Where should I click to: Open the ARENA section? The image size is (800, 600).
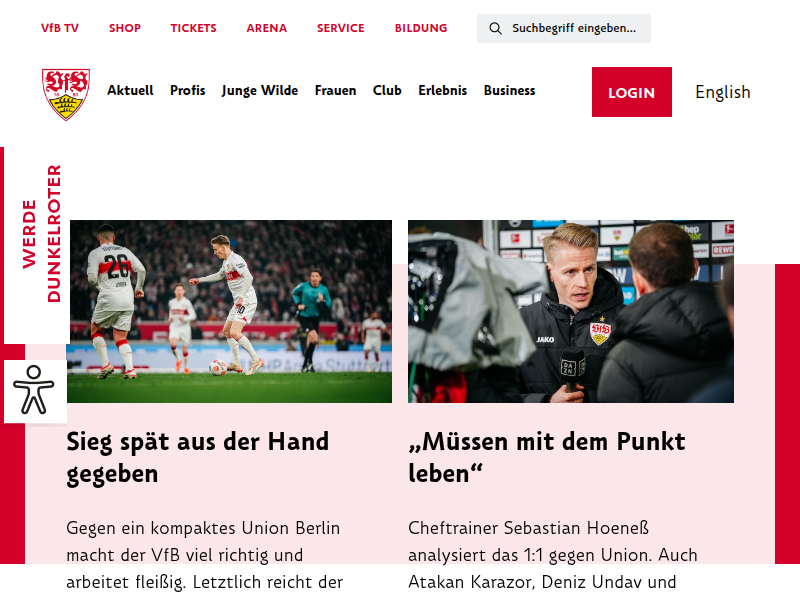[x=266, y=28]
